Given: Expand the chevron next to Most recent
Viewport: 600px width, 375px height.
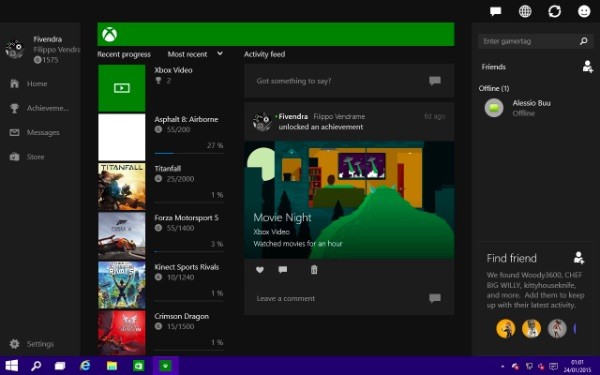Looking at the screenshot, I should (x=220, y=54).
